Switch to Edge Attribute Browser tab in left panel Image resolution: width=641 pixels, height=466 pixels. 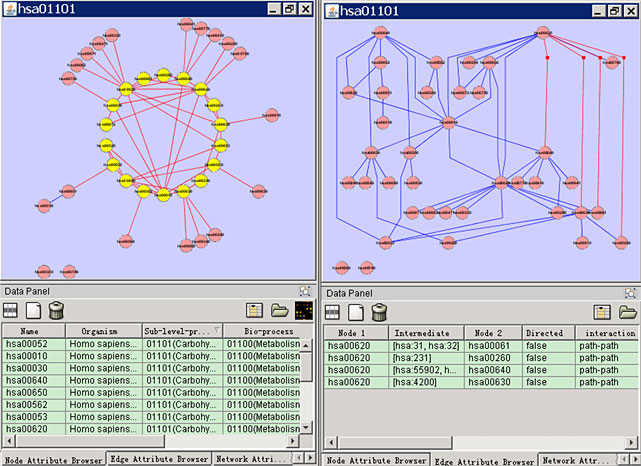coord(160,458)
